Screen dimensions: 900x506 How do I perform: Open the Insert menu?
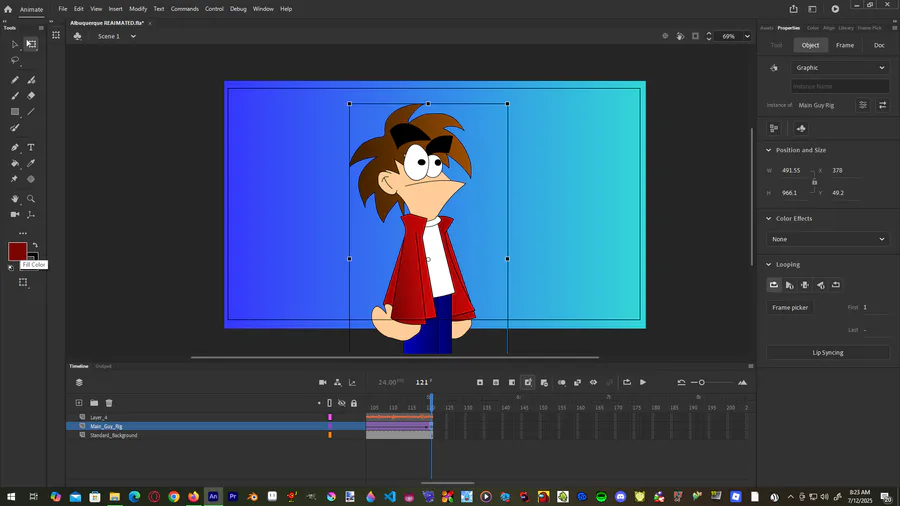click(x=115, y=9)
